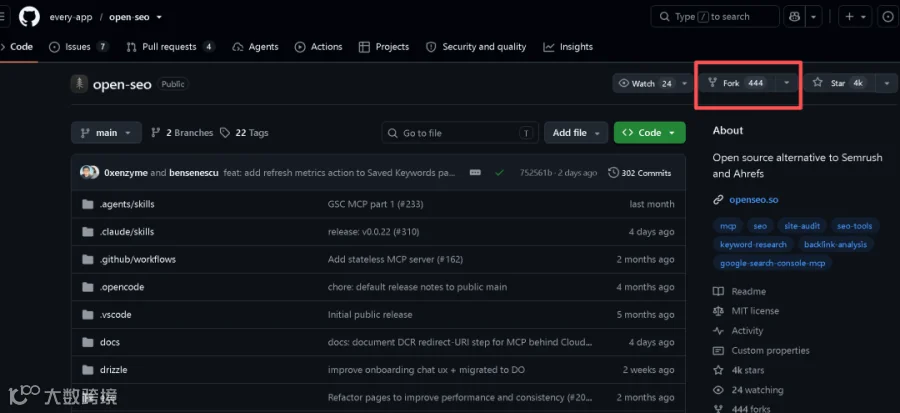Select the keyword-research topic tag

tap(753, 244)
